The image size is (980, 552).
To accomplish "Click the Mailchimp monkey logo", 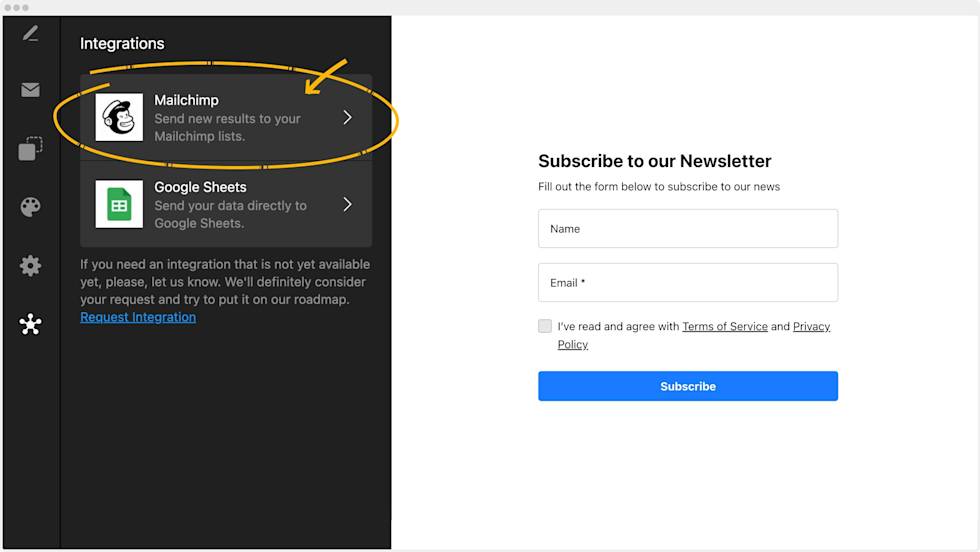I will (120, 118).
